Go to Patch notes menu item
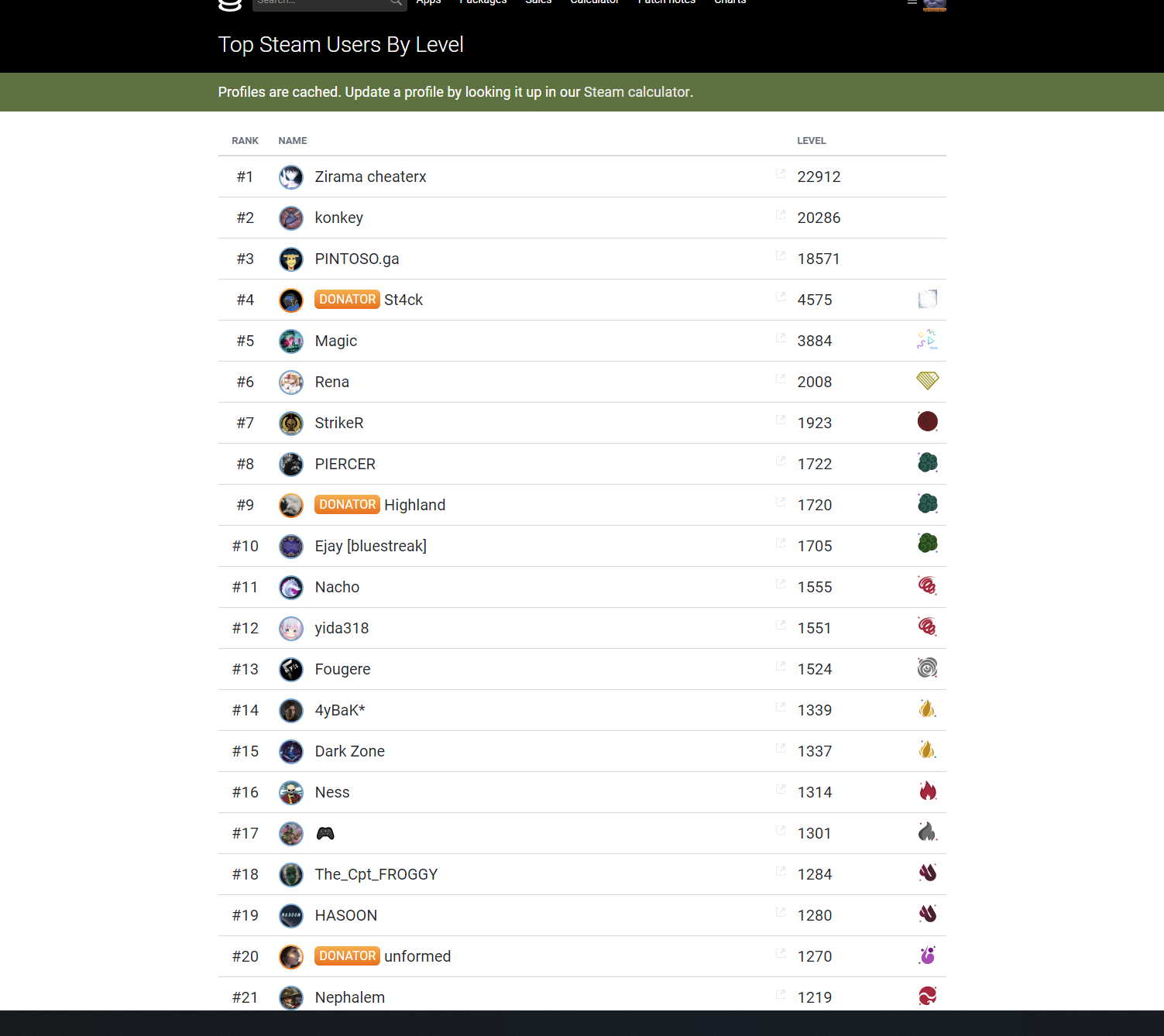This screenshot has width=1164, height=1036. (667, 2)
